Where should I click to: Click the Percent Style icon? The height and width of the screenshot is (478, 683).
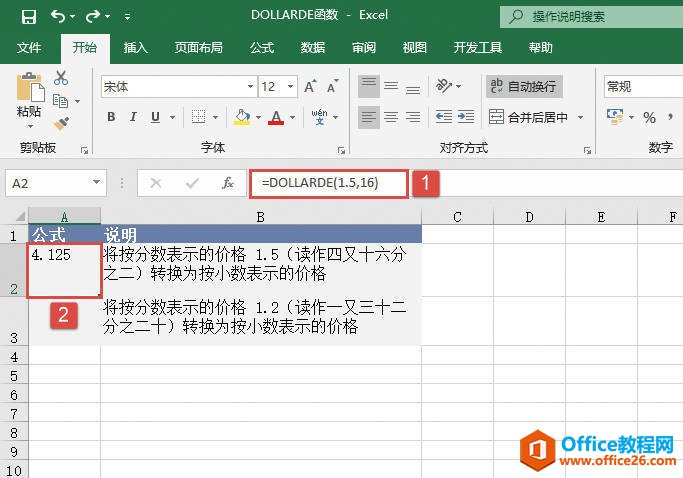649,117
